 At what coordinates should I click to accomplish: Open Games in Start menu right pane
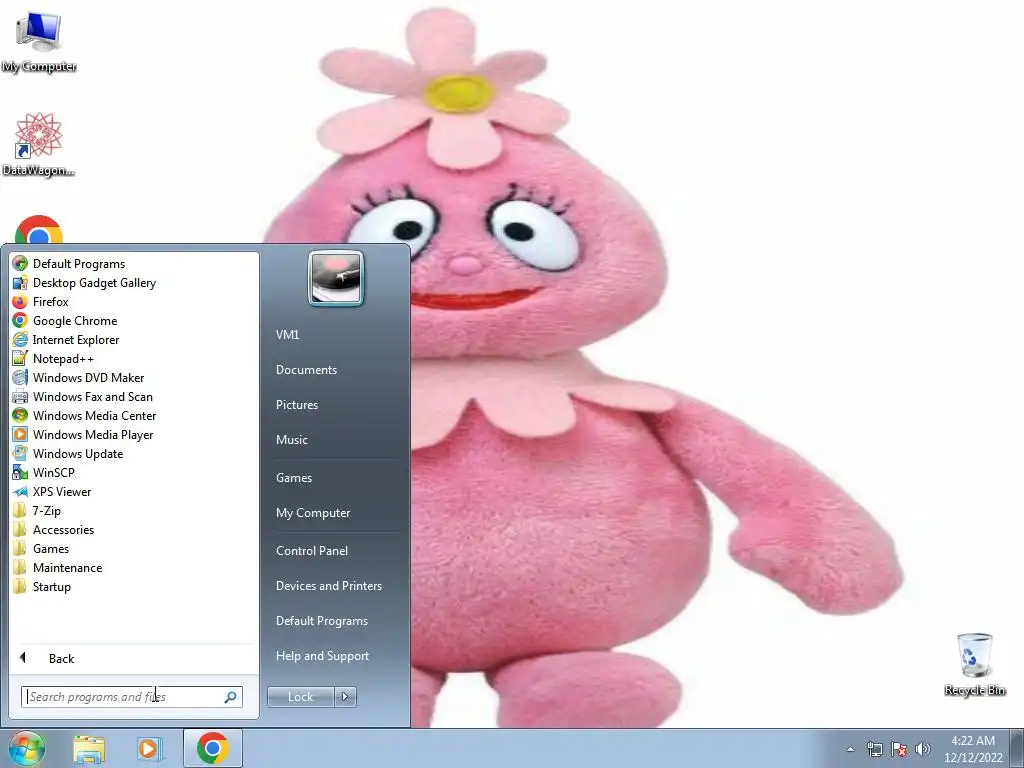click(x=294, y=477)
